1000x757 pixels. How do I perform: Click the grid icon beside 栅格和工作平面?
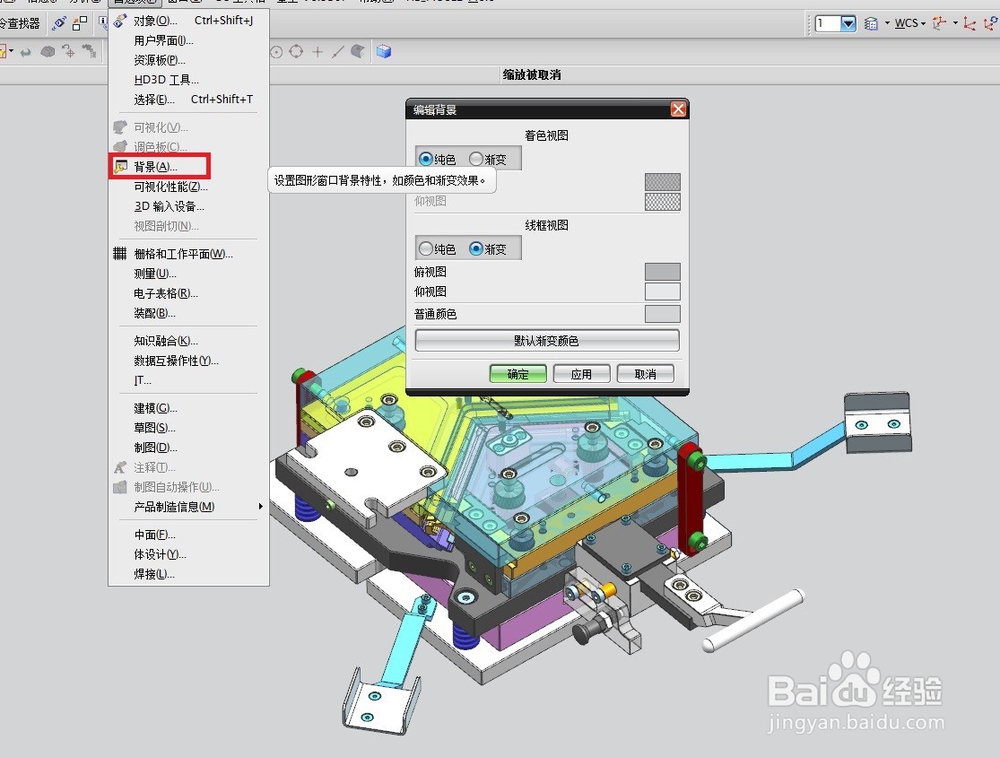[x=120, y=253]
